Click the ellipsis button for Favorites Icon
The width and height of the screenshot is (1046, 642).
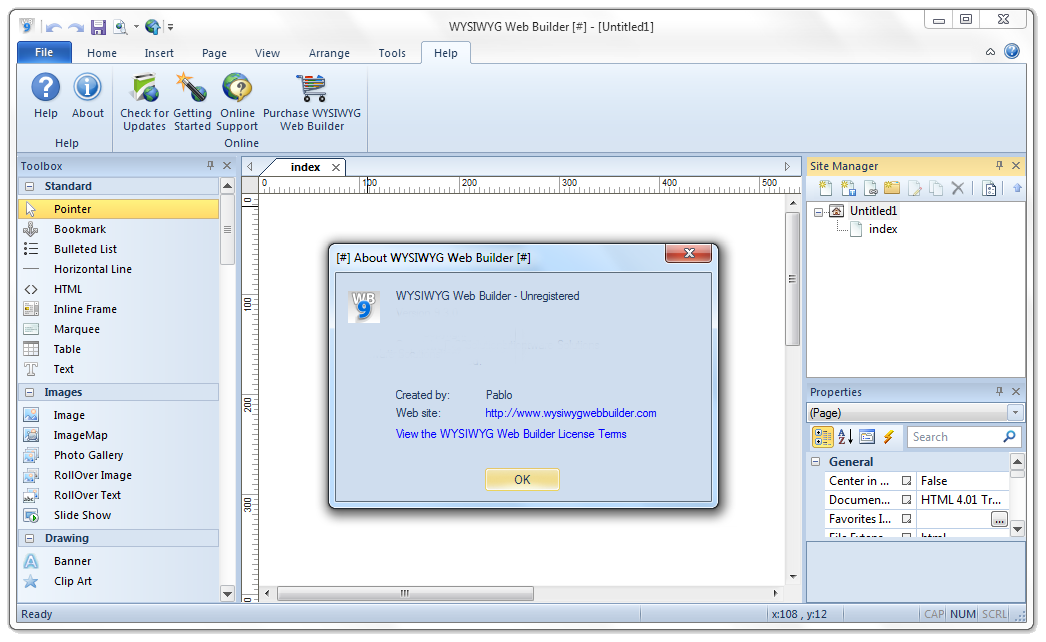[999, 519]
